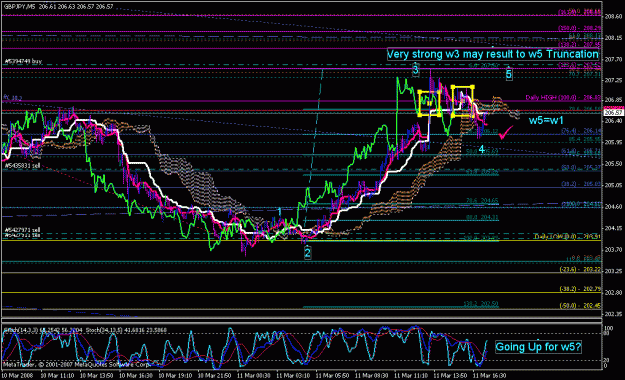Click the '11 Mar 16:30' time axis label
This screenshot has height=380, width=625.
pyautogui.click(x=489, y=376)
